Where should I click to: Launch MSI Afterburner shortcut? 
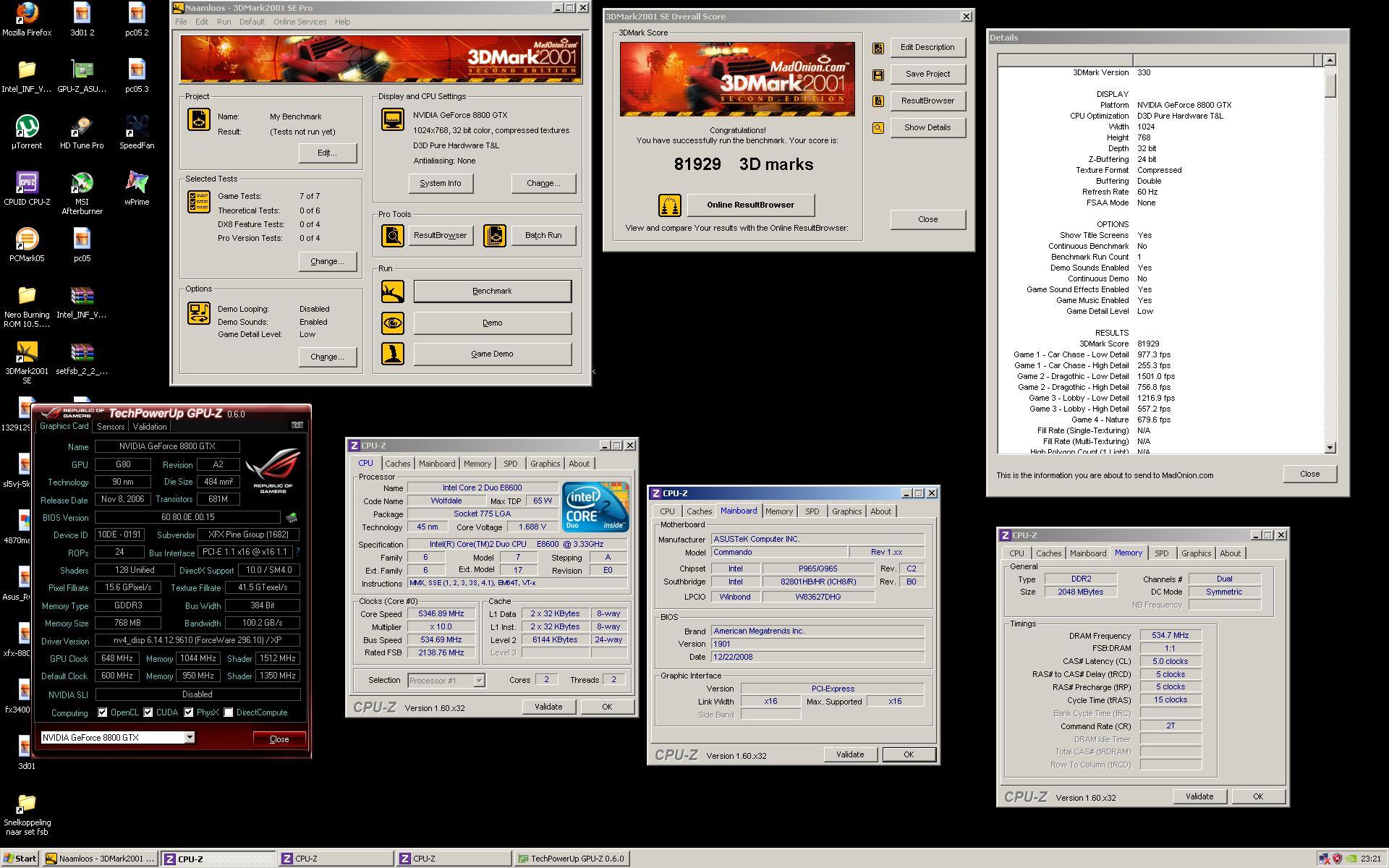point(82,193)
